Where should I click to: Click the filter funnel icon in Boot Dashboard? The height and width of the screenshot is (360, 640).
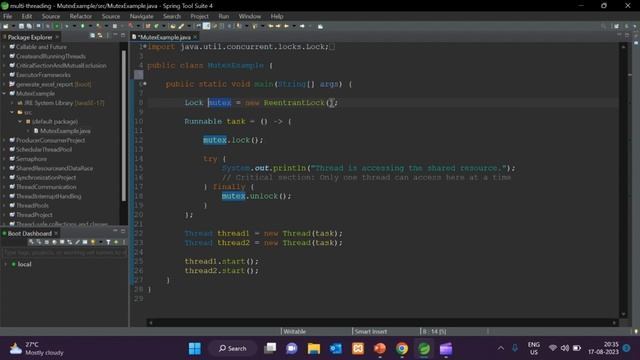click(x=108, y=242)
